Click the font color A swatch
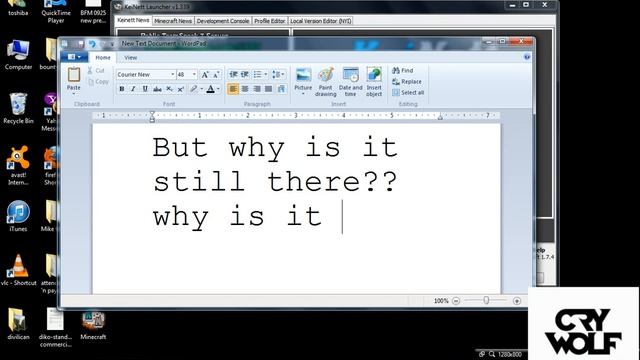This screenshot has height=360, width=640. tap(211, 89)
